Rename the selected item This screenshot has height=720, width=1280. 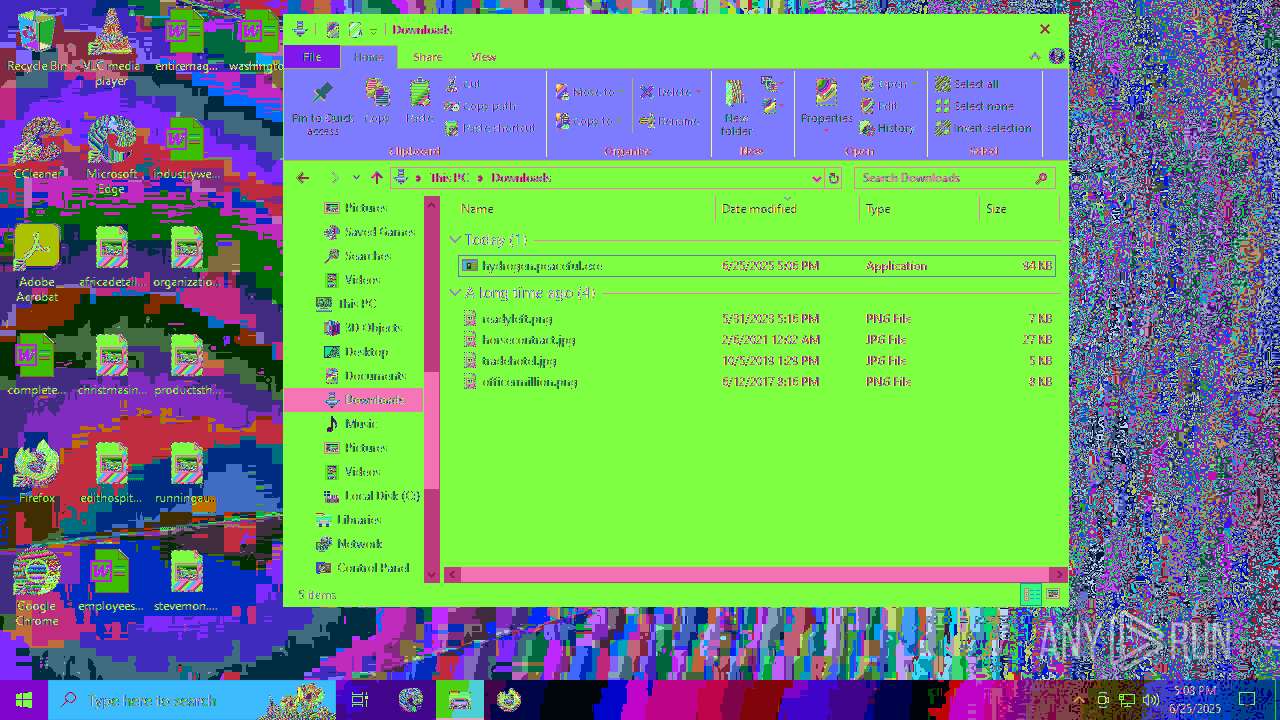[670, 121]
